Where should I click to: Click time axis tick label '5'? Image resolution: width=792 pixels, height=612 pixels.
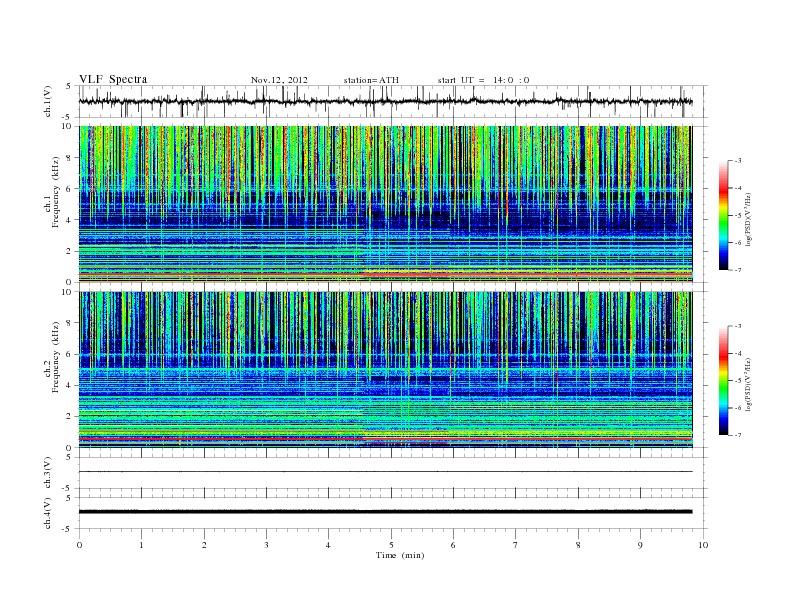click(x=391, y=545)
